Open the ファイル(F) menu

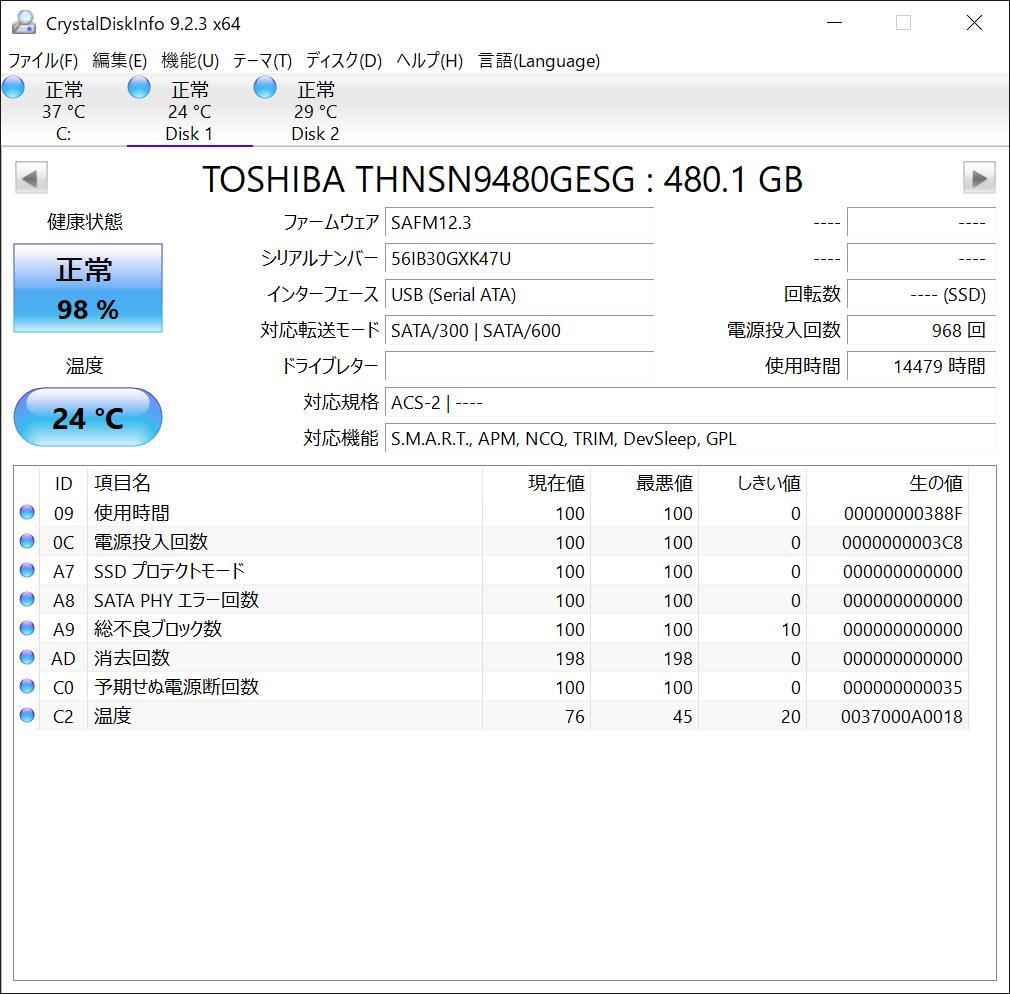pyautogui.click(x=43, y=61)
